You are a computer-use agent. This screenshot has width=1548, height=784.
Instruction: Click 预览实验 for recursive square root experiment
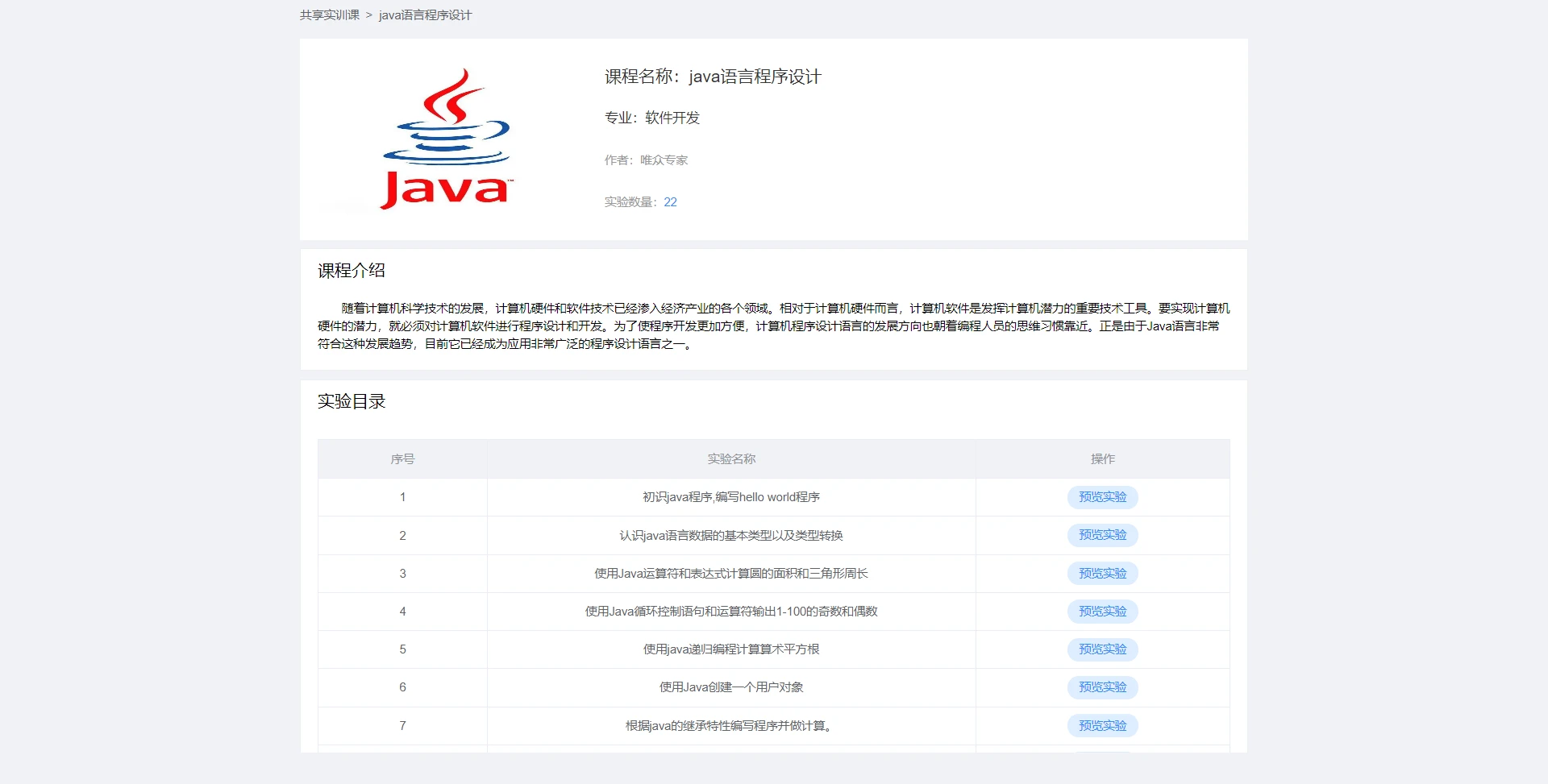coord(1102,649)
